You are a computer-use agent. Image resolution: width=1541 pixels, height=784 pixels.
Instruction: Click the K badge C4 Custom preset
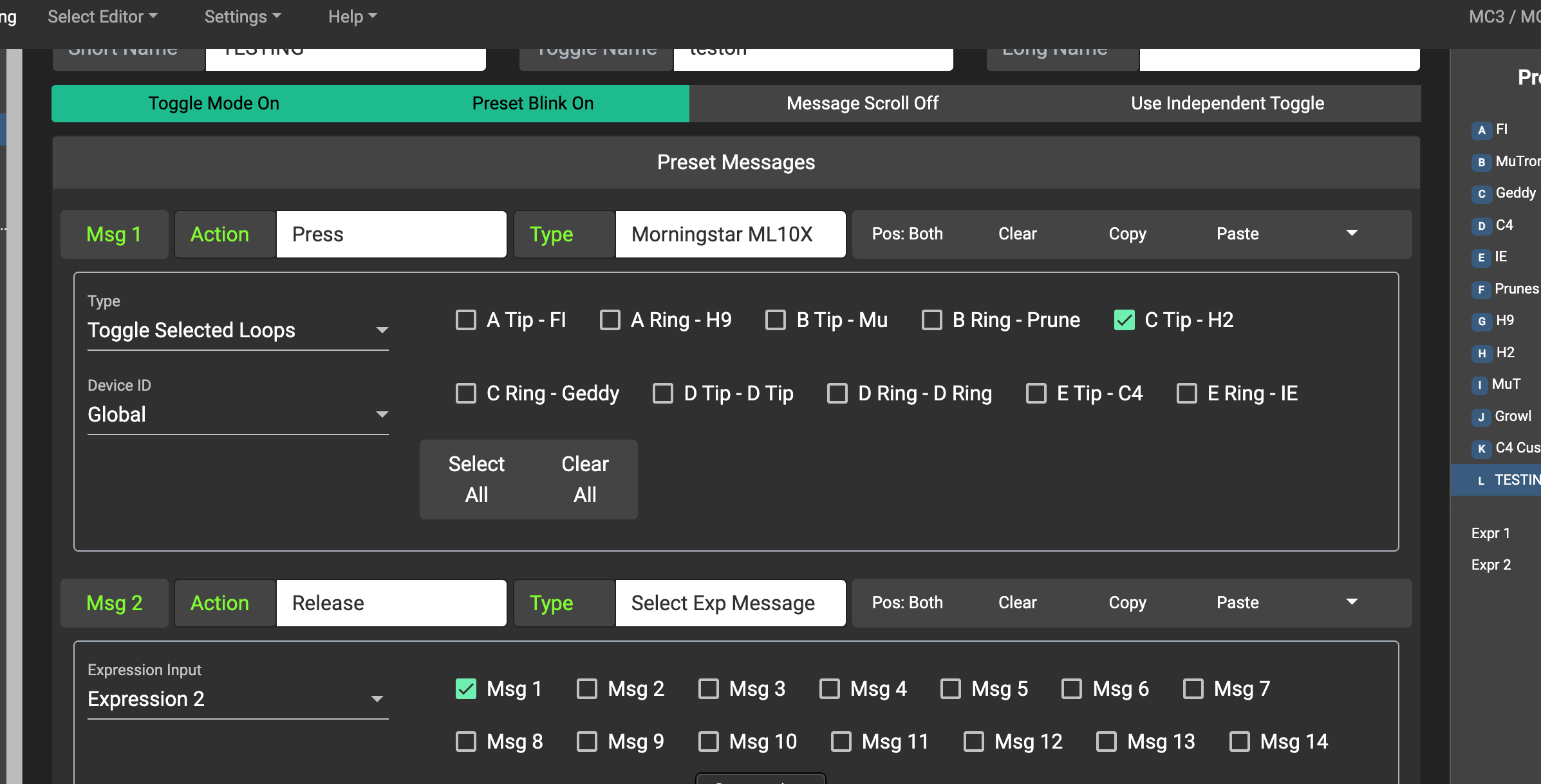tap(1481, 449)
